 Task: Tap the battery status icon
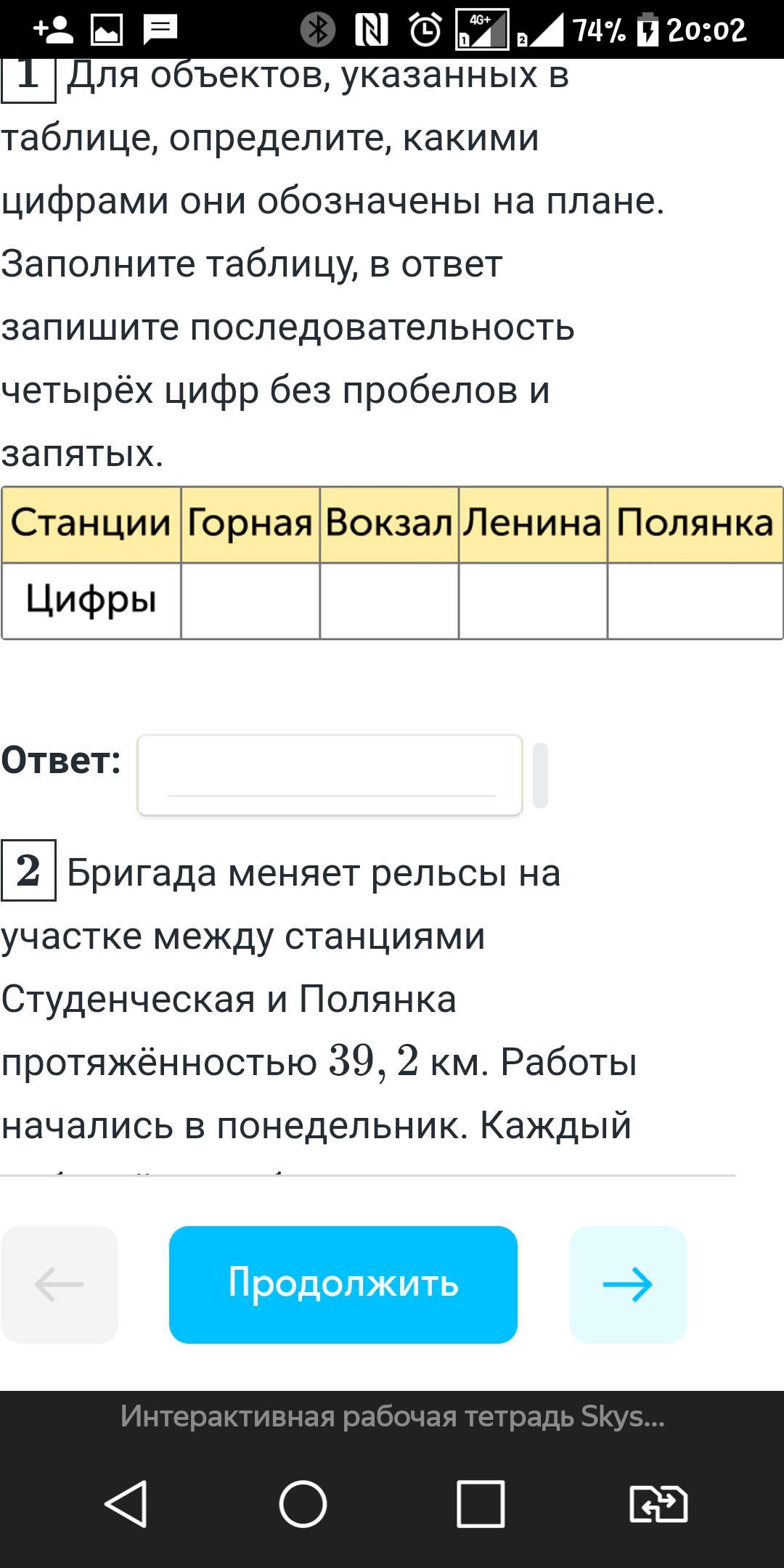tap(648, 30)
